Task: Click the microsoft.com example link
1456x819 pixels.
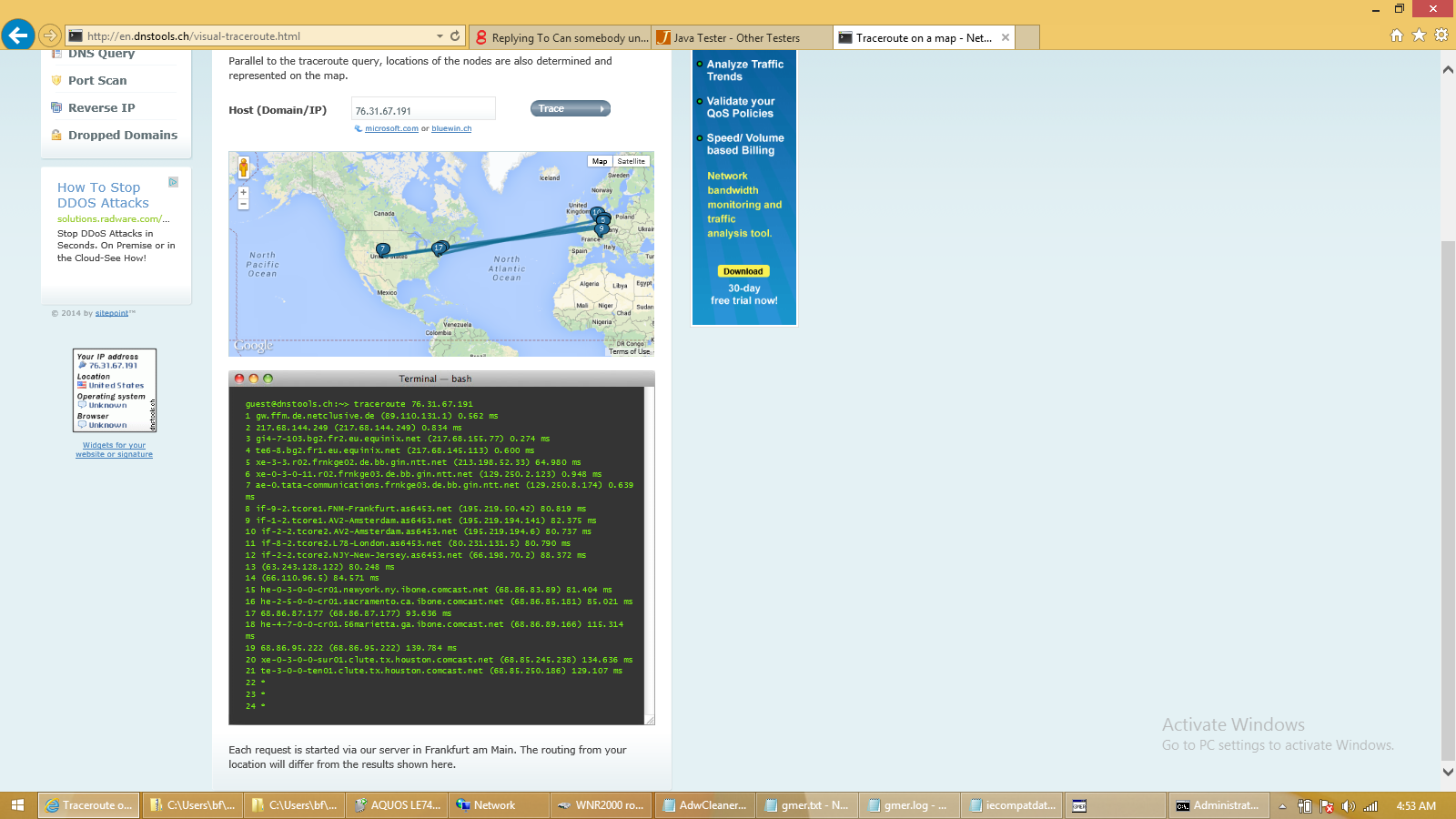Action: 391,128
